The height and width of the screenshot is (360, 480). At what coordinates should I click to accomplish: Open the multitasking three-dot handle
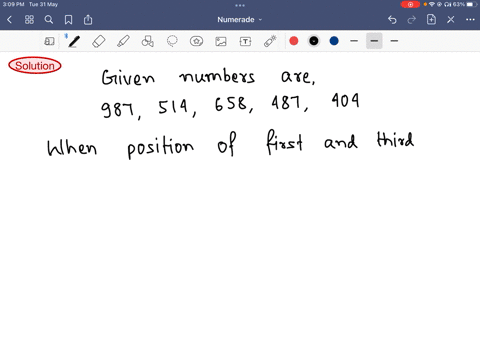tap(240, 5)
